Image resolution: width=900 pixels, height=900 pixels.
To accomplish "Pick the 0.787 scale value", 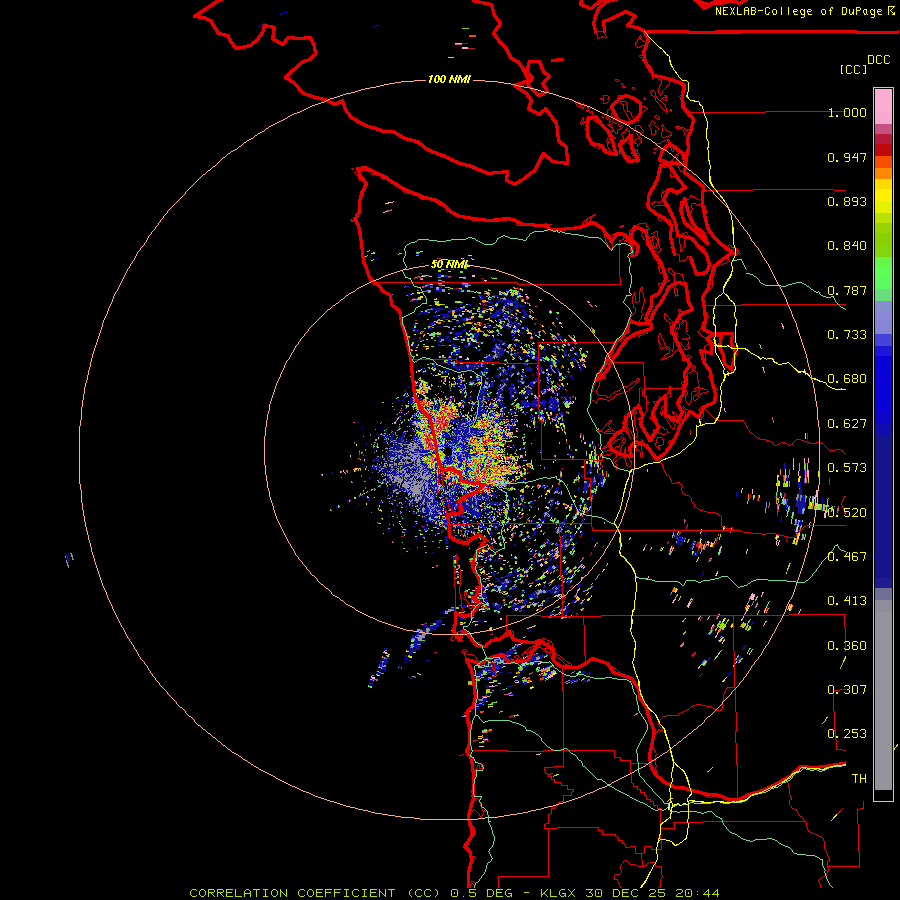I will [847, 290].
